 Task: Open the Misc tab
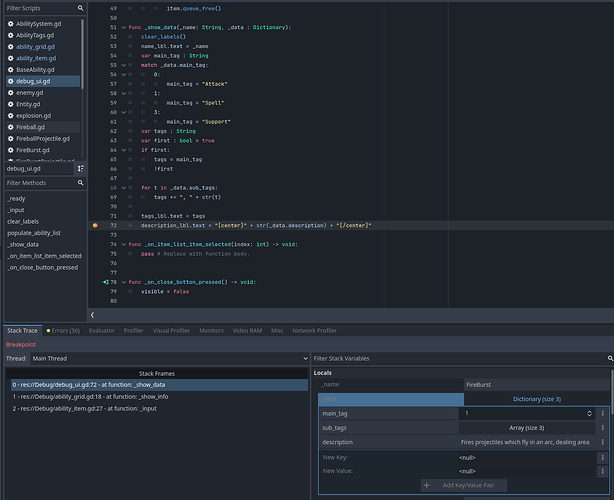point(277,330)
